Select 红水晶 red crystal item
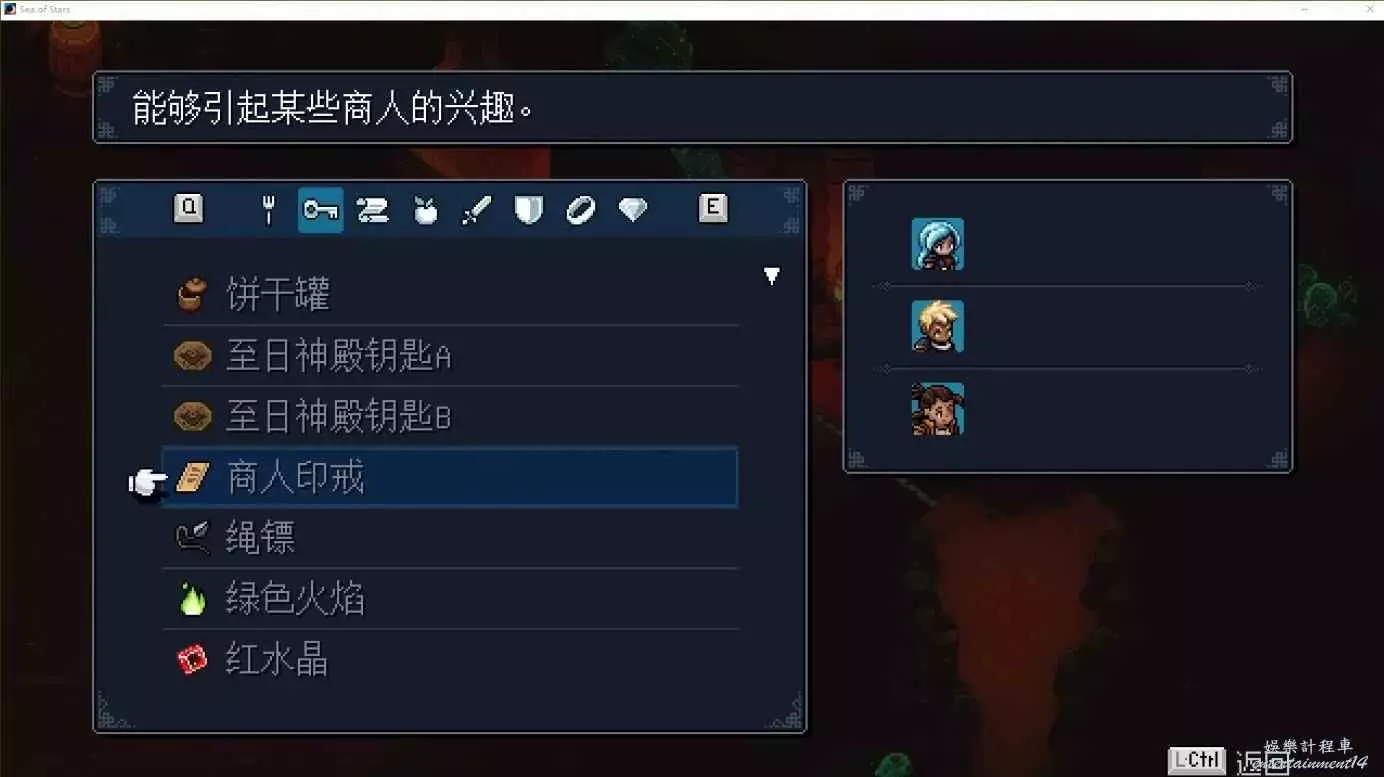The image size is (1384, 777). (450, 660)
